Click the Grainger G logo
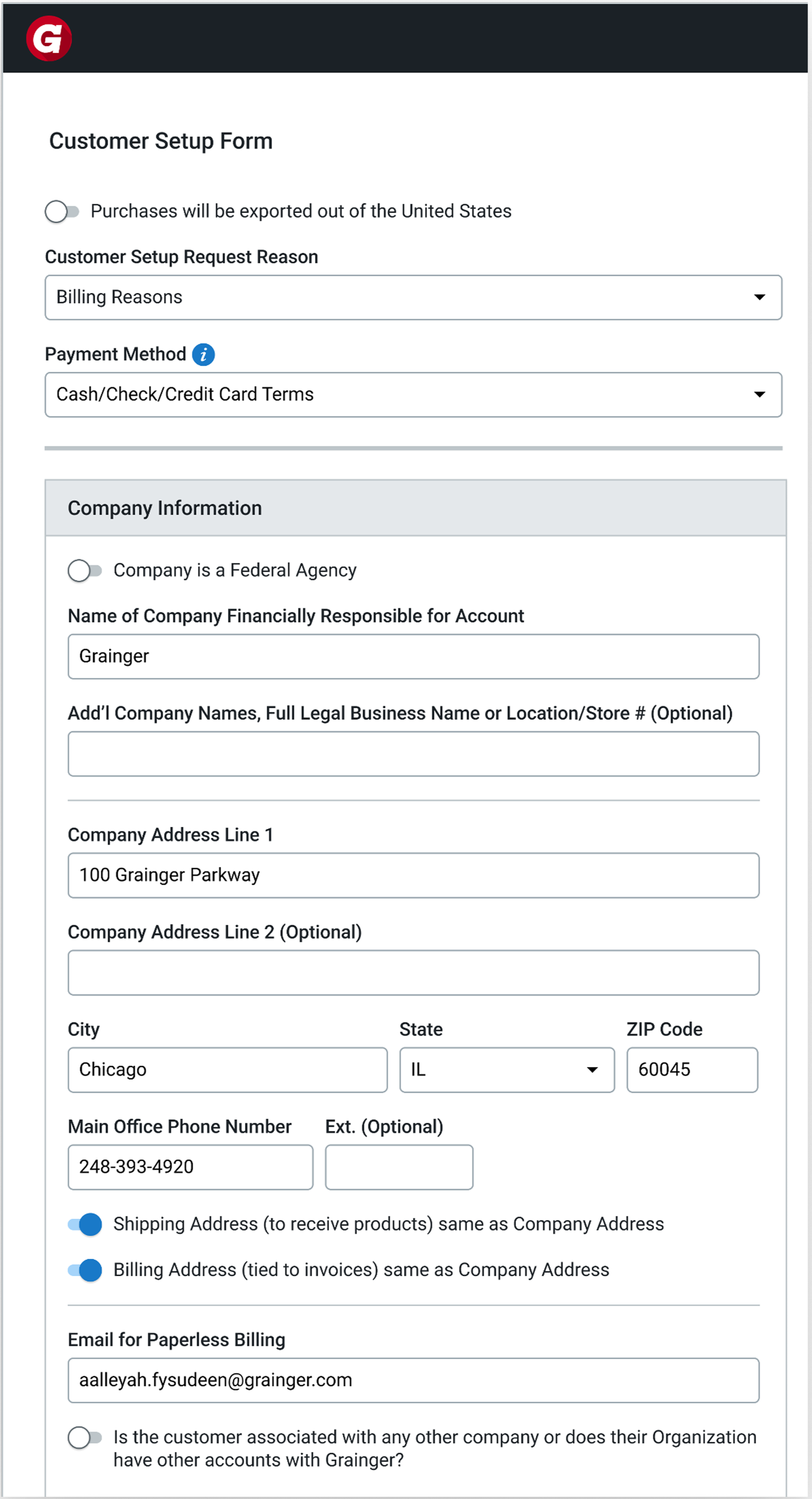This screenshot has width=812, height=1499. click(49, 38)
